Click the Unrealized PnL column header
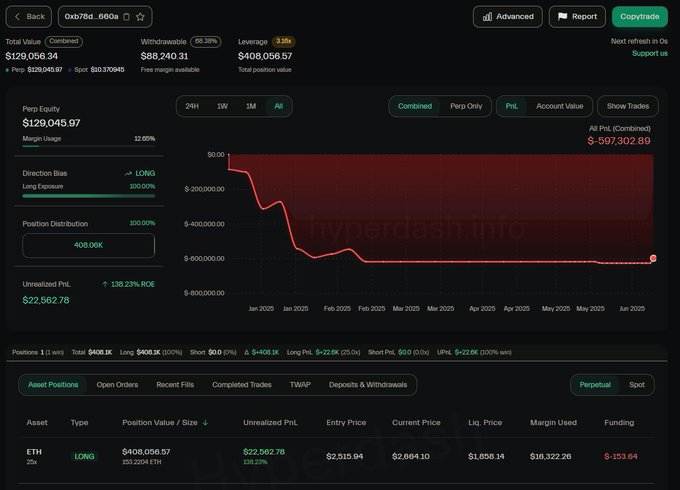Screen dimensions: 680x490 (x=270, y=422)
